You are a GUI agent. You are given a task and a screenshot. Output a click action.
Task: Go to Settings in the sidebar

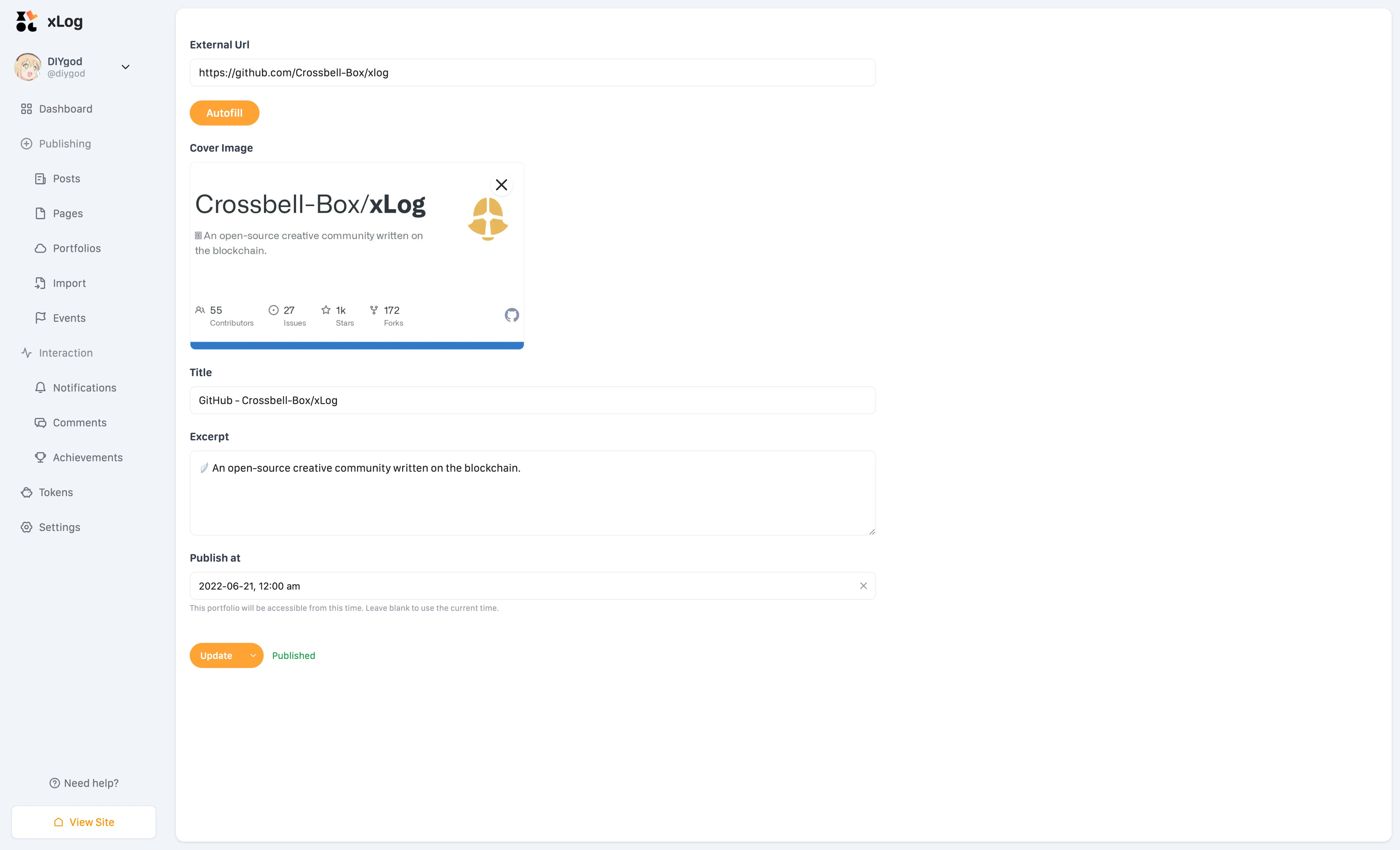[x=59, y=528]
